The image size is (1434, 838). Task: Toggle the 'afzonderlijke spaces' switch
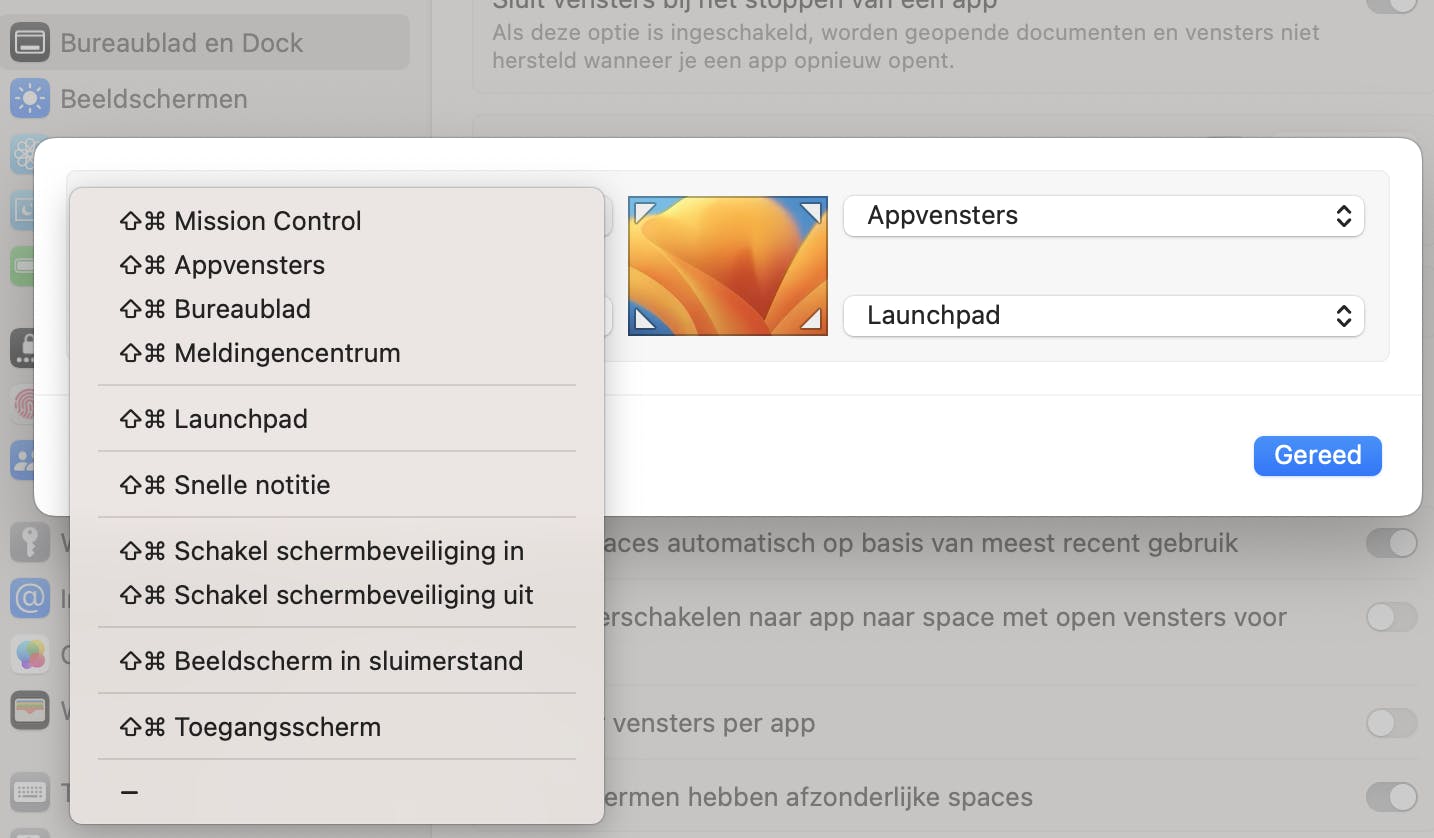tap(1391, 797)
